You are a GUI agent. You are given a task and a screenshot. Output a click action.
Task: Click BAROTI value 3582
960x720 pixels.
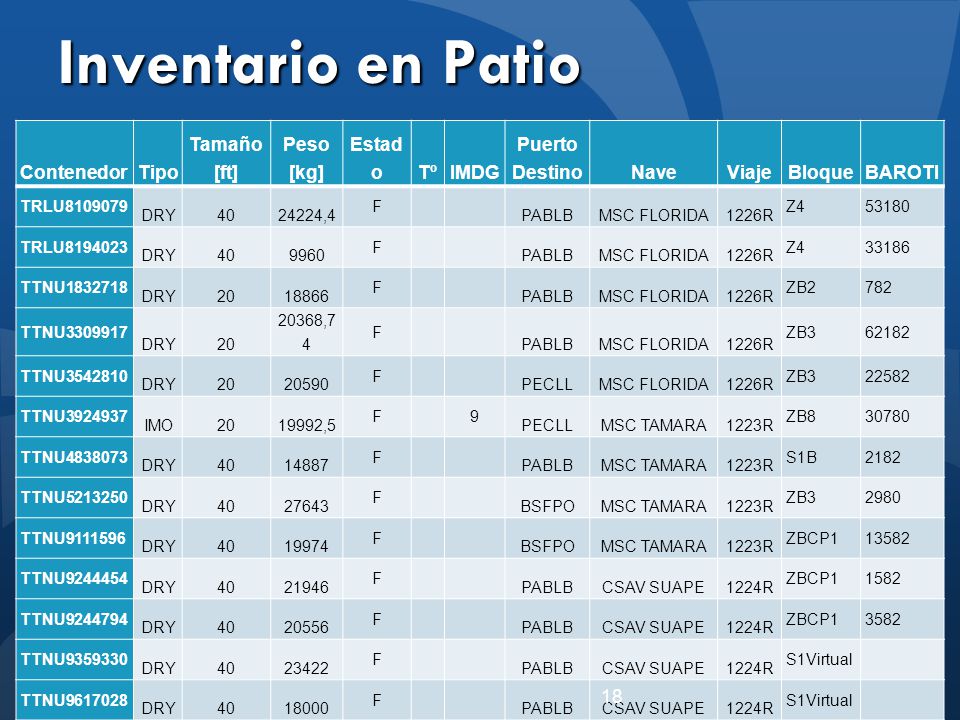(882, 619)
